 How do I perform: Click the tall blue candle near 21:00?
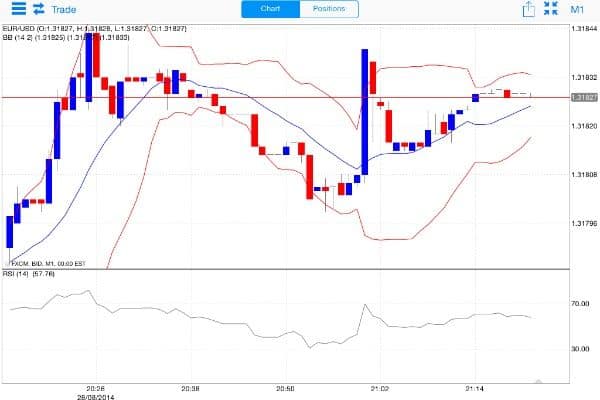click(365, 112)
